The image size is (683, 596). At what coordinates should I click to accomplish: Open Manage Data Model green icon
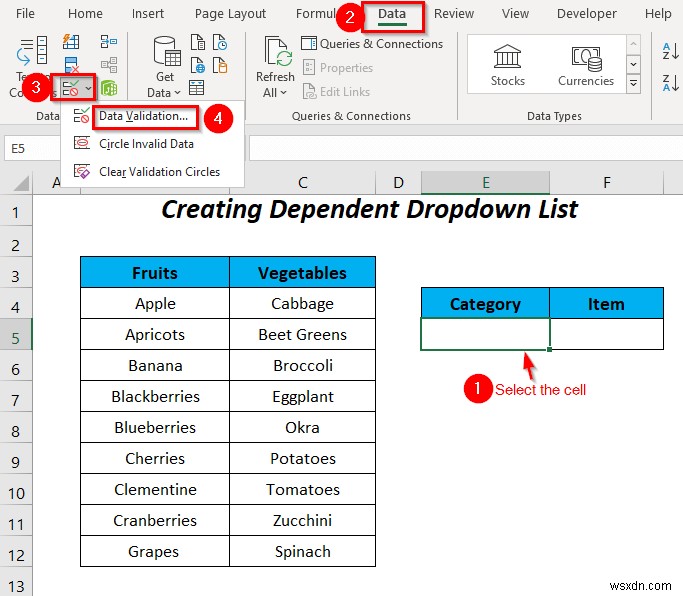click(108, 88)
